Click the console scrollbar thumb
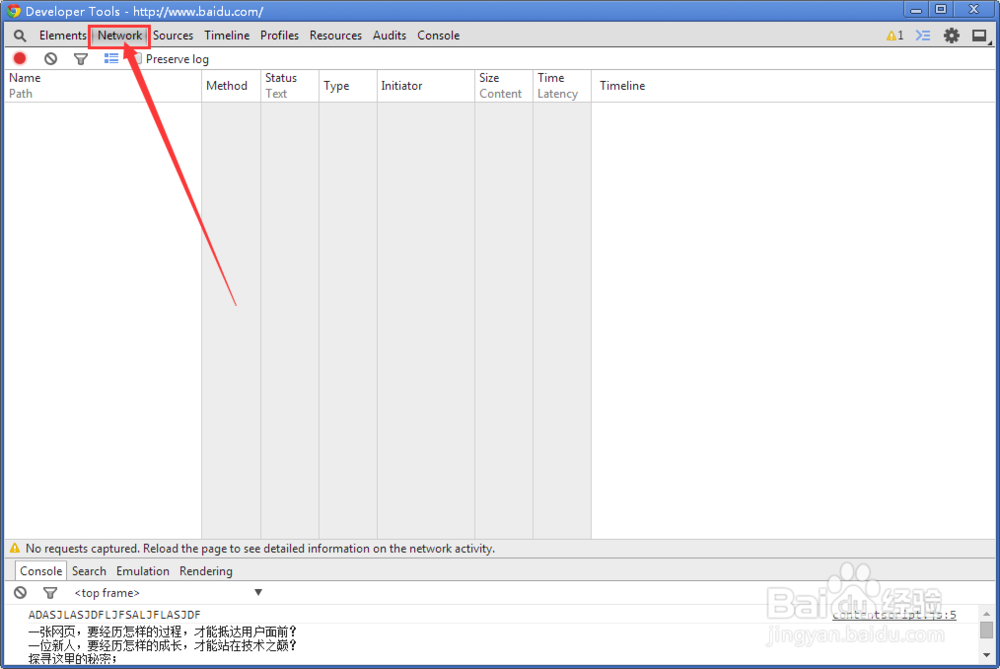The width and height of the screenshot is (1000, 669). (987, 630)
